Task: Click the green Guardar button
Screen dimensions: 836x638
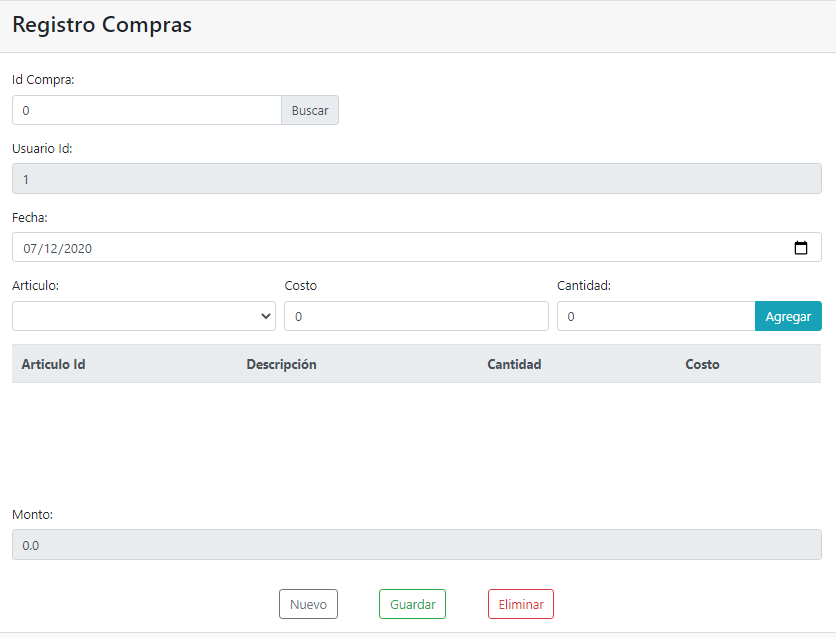Action: [x=412, y=603]
